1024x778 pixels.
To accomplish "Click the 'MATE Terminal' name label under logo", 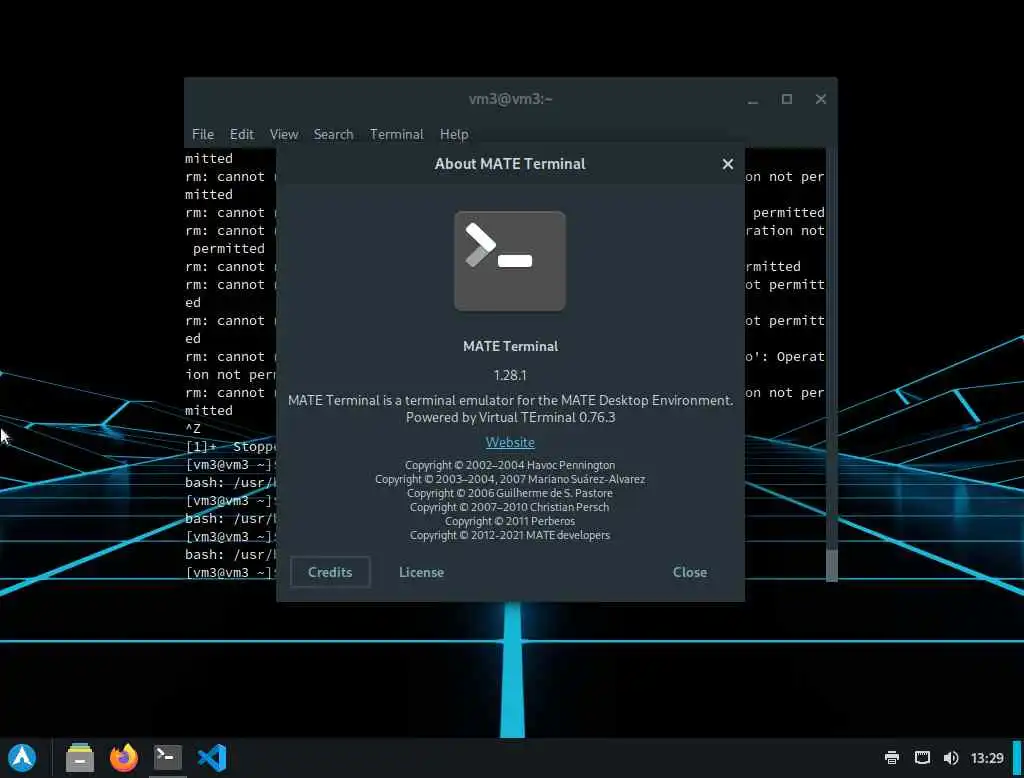I will [x=510, y=346].
